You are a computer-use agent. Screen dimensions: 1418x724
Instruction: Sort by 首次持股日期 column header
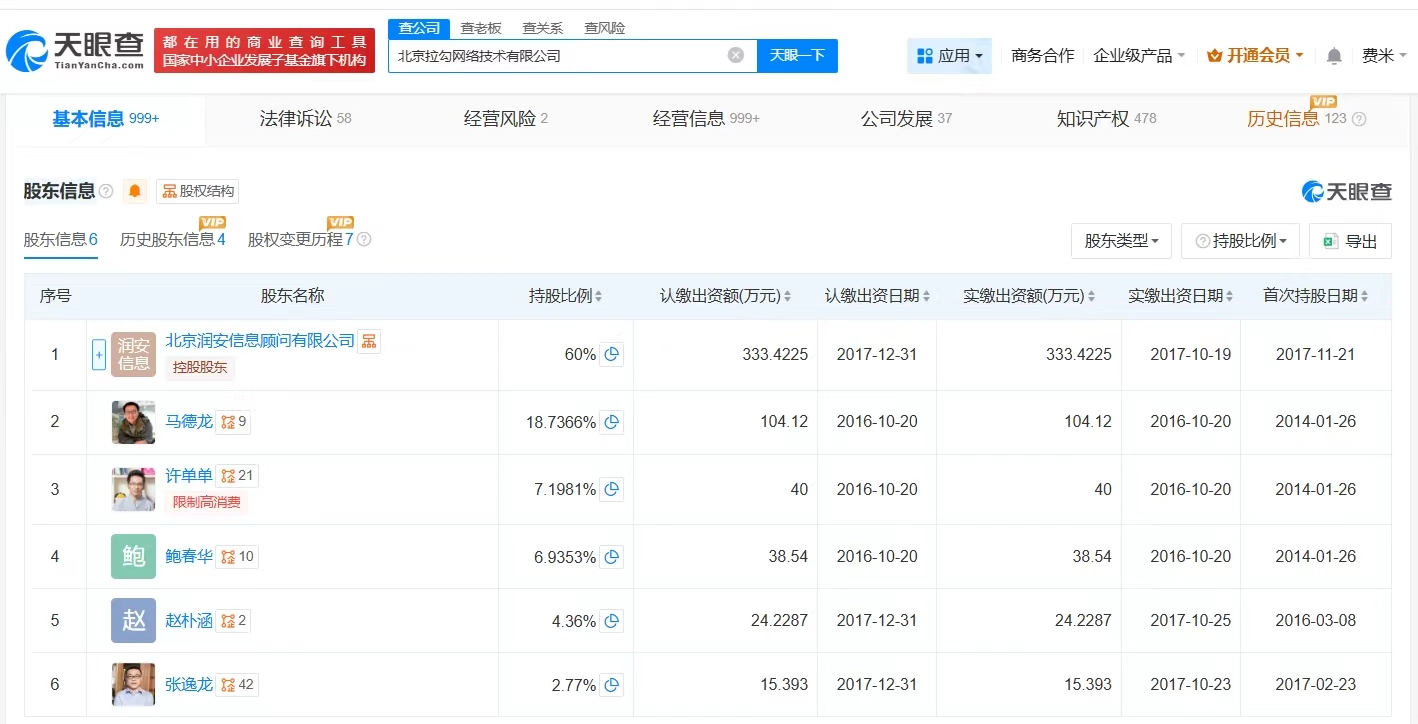pos(1316,296)
